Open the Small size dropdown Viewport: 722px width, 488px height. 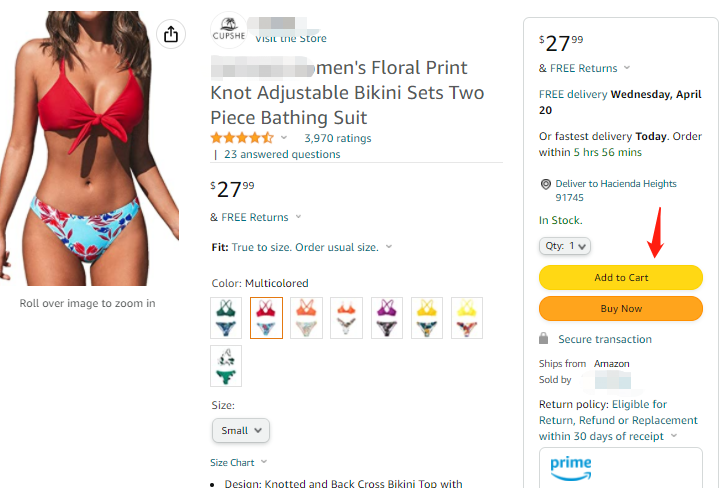click(x=241, y=430)
